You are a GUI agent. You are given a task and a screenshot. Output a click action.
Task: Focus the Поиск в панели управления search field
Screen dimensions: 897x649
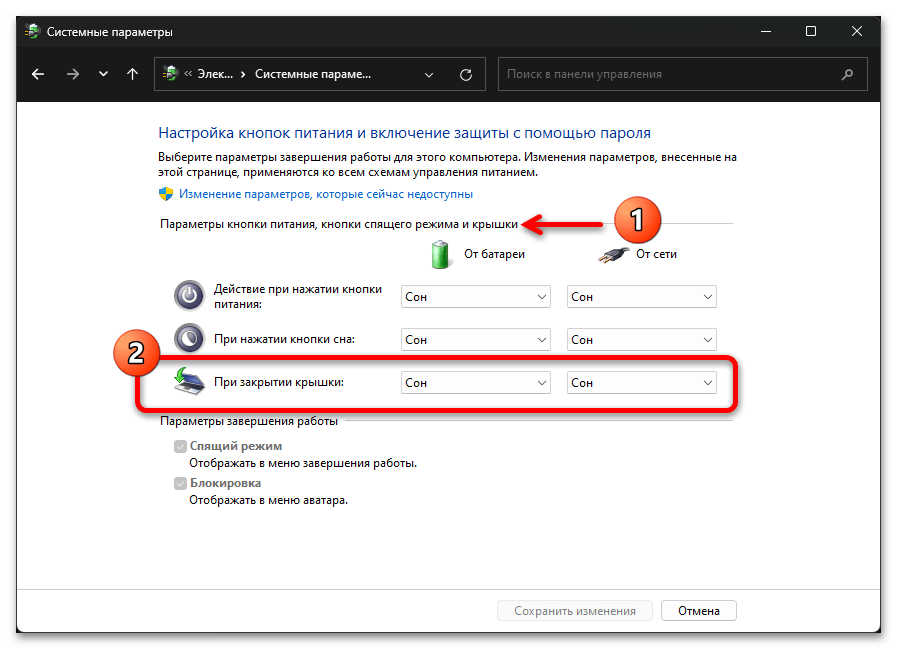pos(682,74)
